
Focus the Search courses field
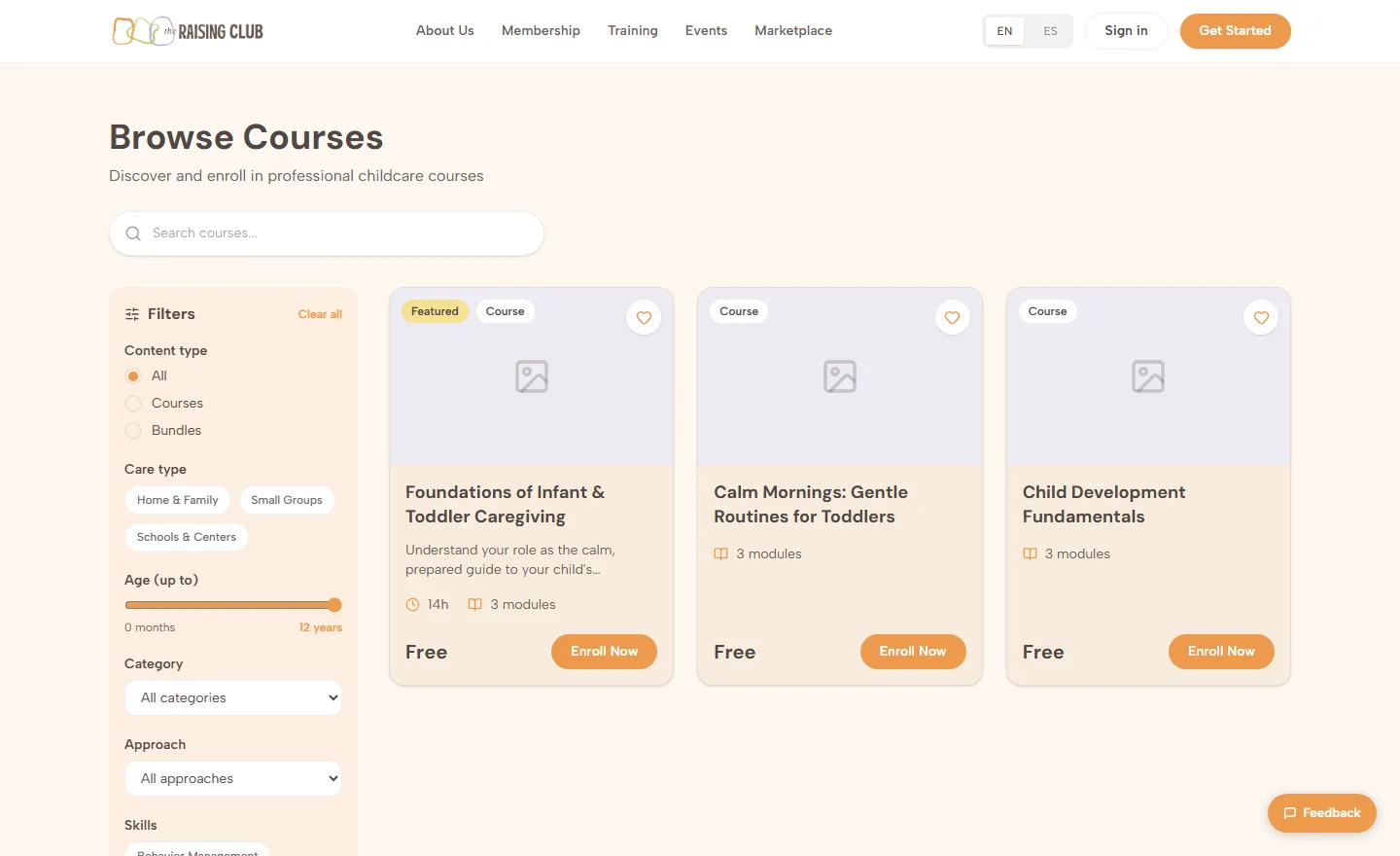tap(327, 233)
